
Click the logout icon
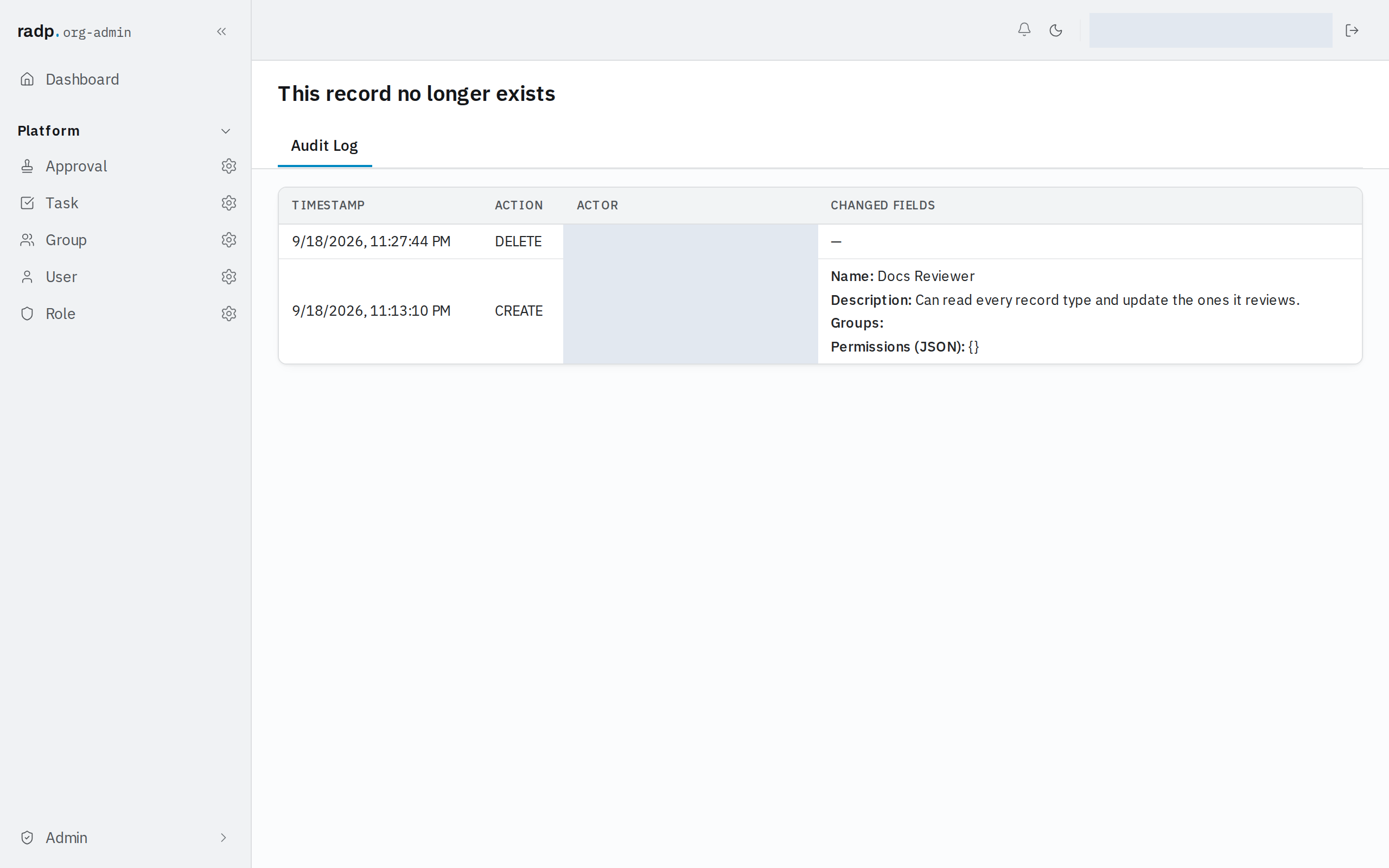click(1352, 30)
